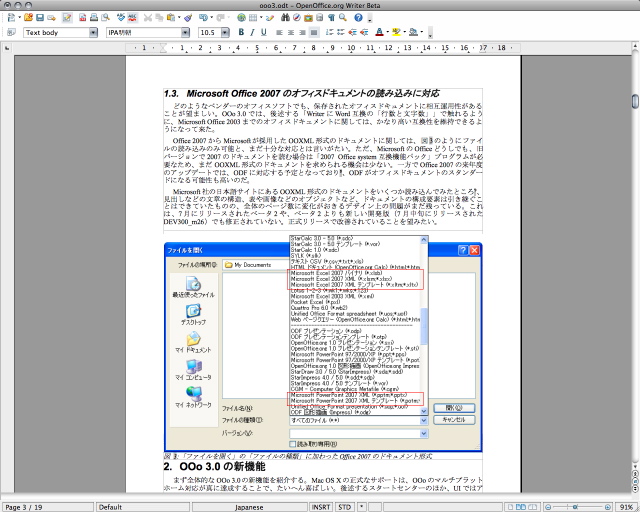Turn on bulleted list
This screenshot has height=512, width=640.
[x=341, y=32]
